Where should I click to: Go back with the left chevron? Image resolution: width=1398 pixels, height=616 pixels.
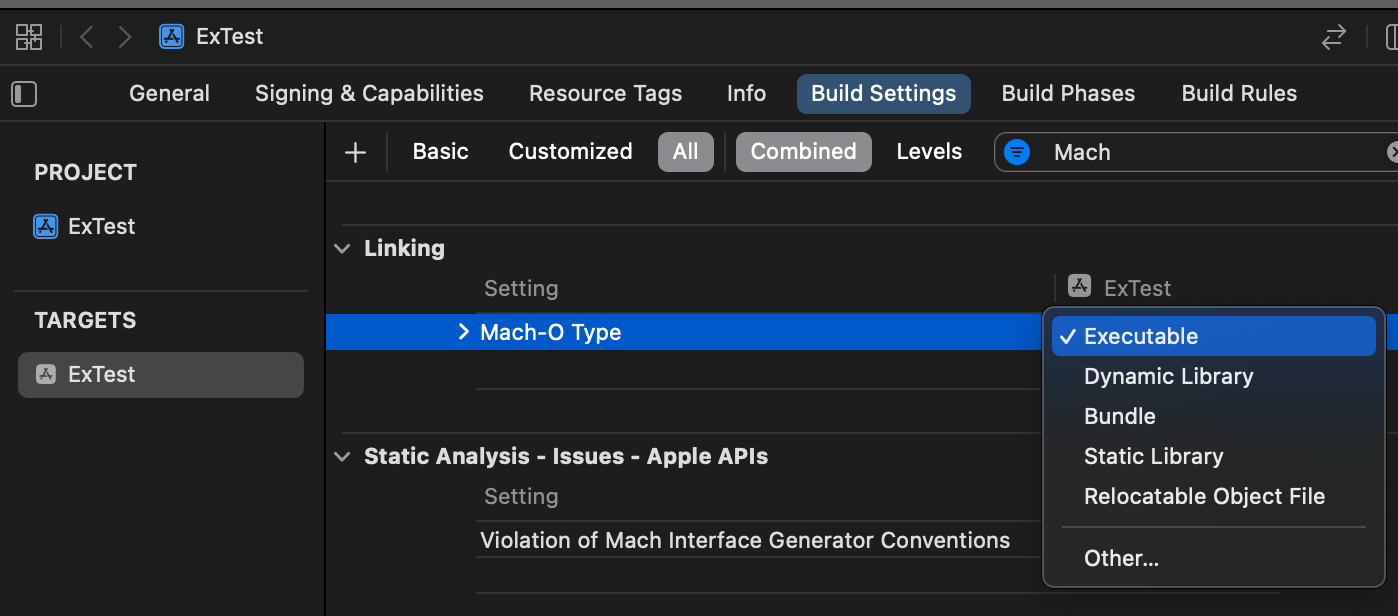pos(86,37)
